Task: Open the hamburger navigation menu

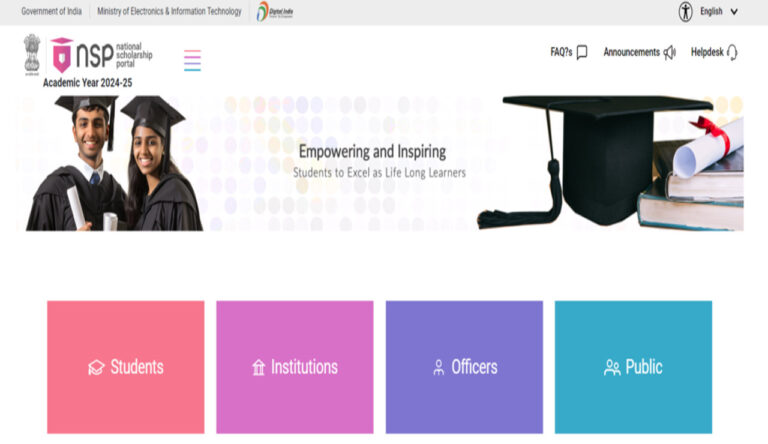Action: (x=192, y=60)
